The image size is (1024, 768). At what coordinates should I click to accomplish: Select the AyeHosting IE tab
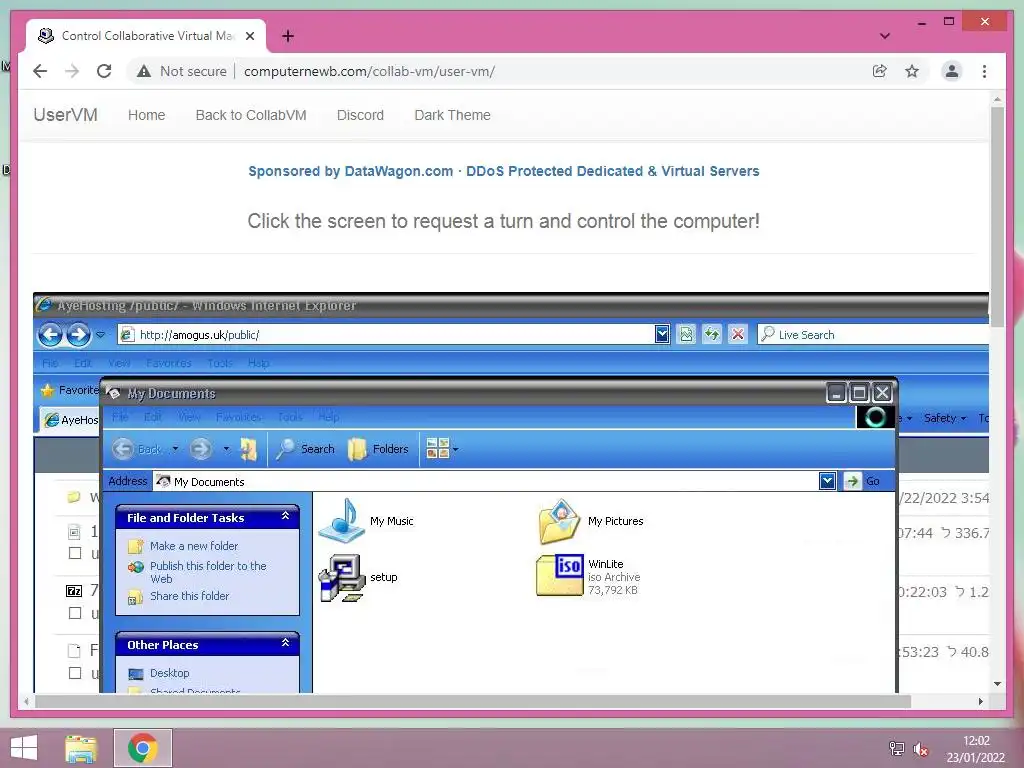pyautogui.click(x=70, y=420)
